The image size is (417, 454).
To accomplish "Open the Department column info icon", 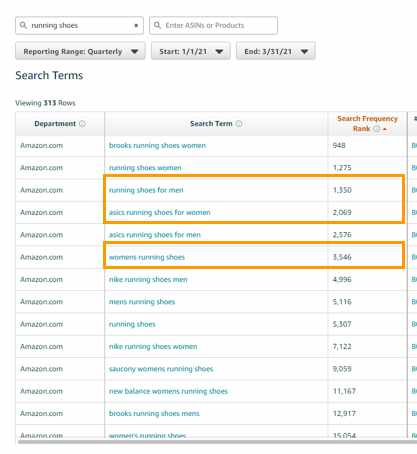I will (x=82, y=124).
